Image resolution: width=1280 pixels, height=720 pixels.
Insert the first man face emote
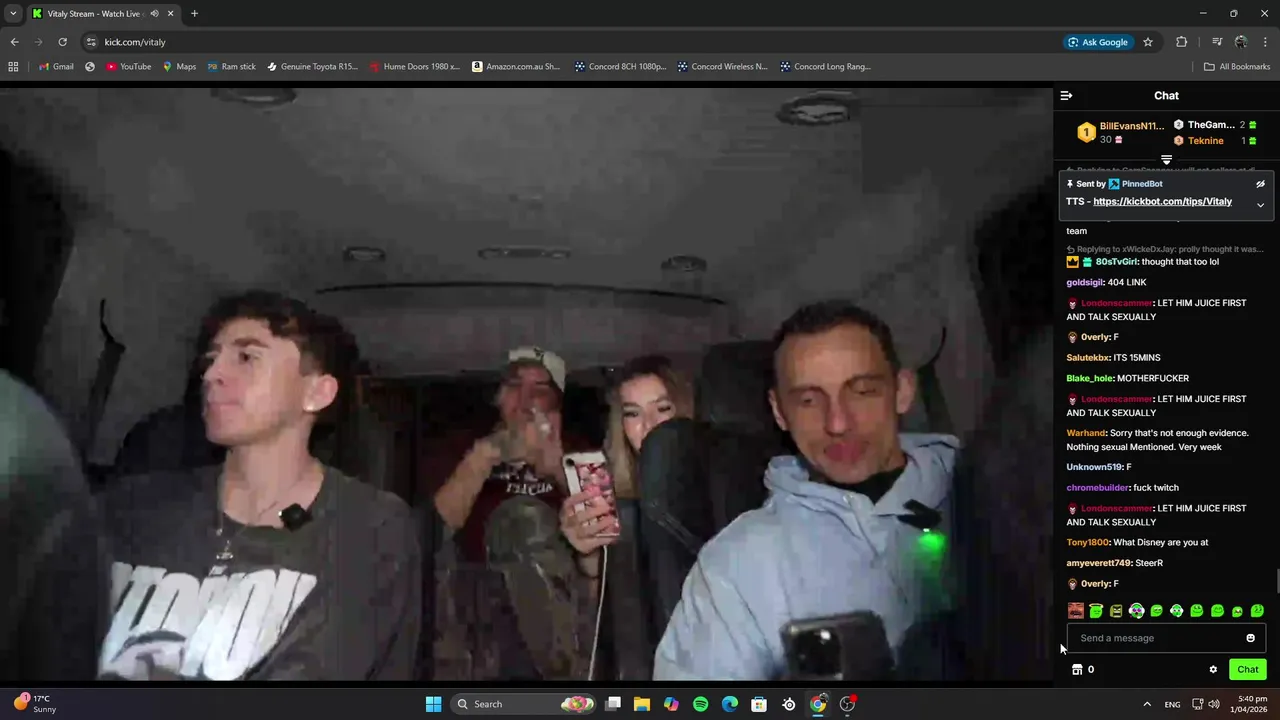click(x=1076, y=611)
